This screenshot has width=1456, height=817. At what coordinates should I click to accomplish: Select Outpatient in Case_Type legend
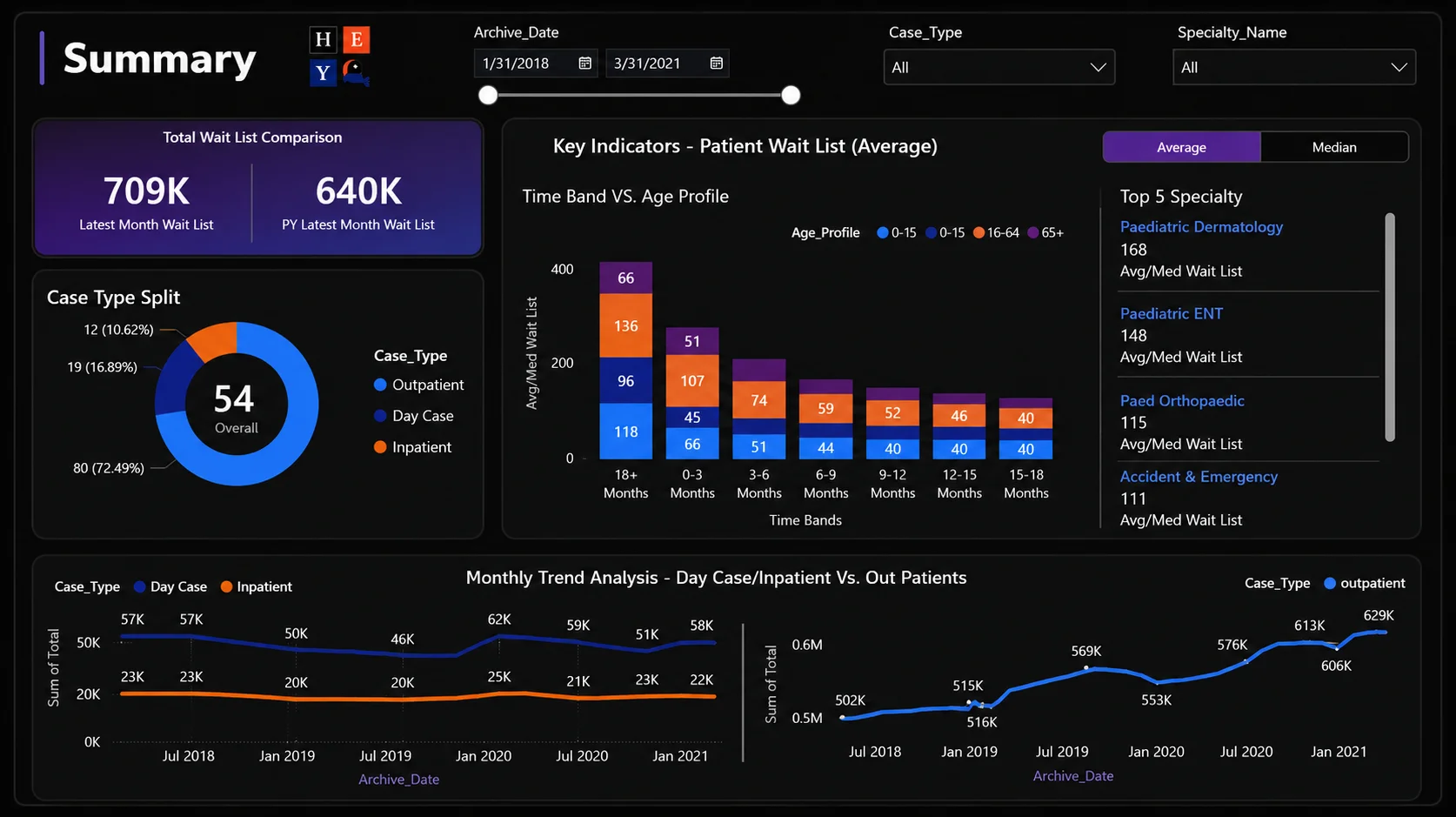418,385
